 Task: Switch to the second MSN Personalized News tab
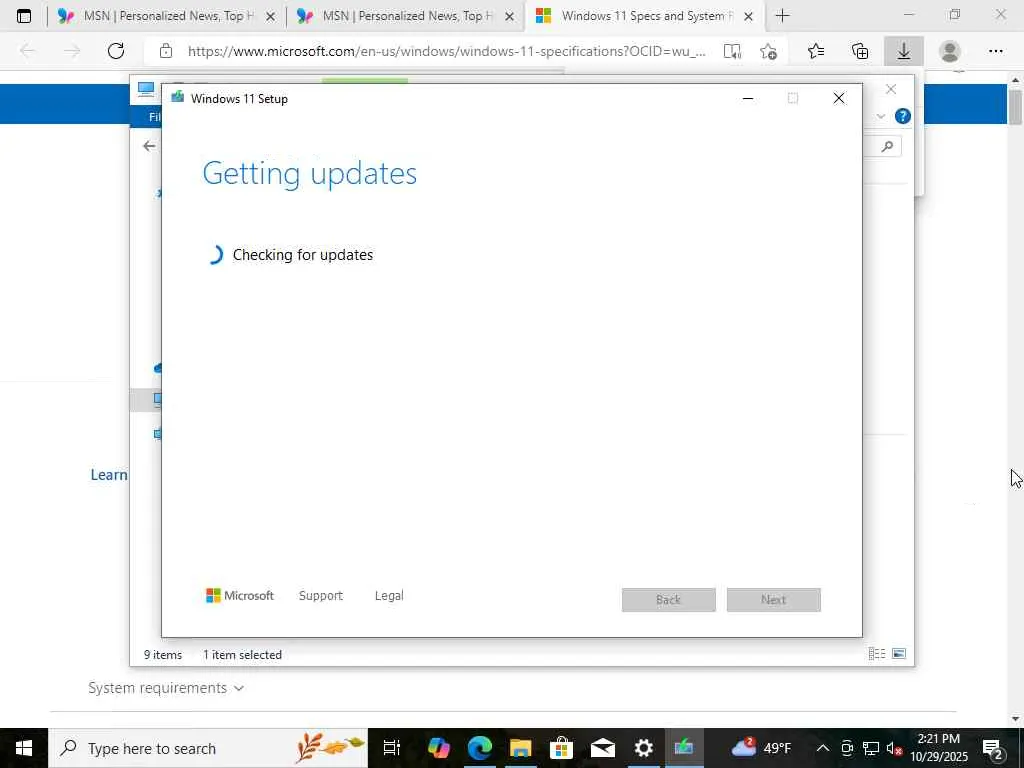[405, 16]
